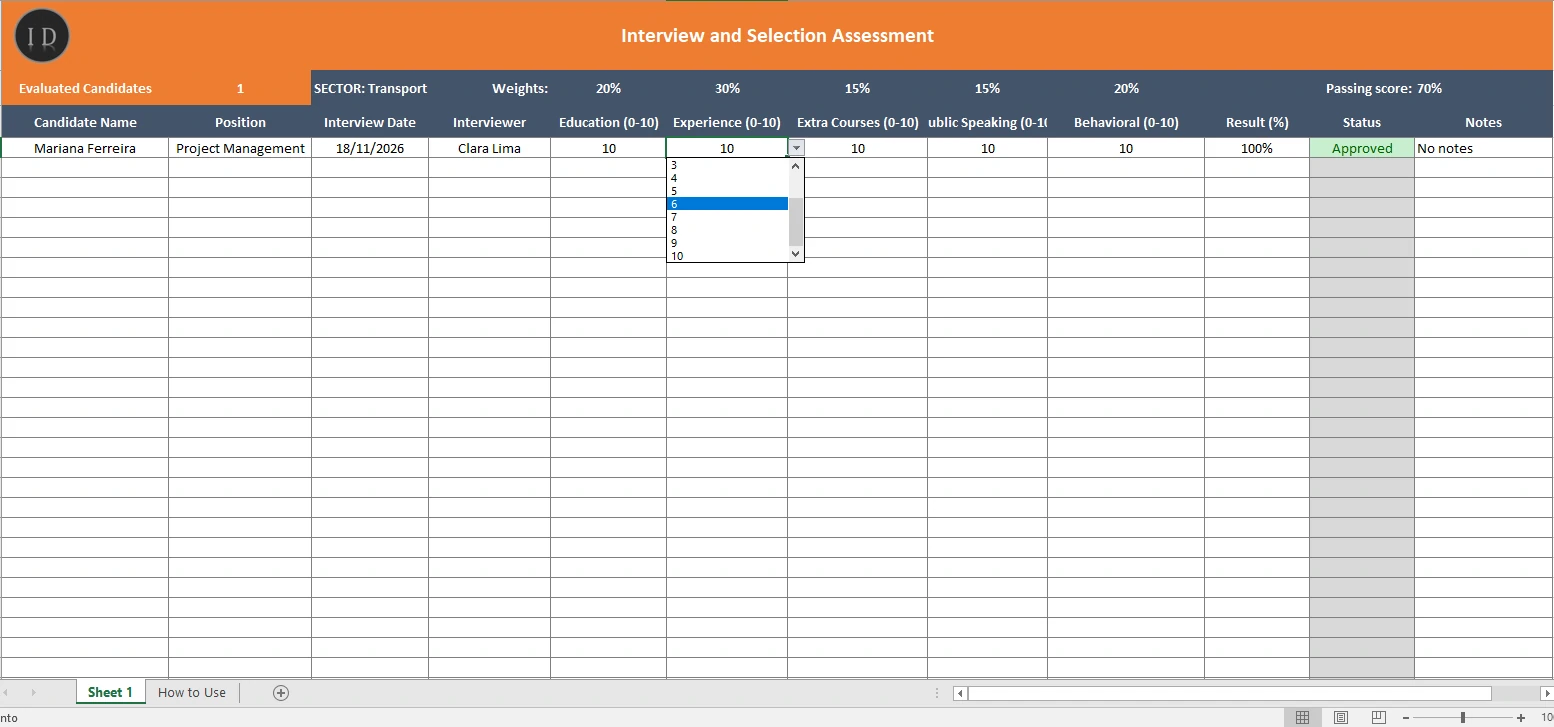1554x727 pixels.
Task: Zoom in with the plus icon
Action: click(1521, 717)
